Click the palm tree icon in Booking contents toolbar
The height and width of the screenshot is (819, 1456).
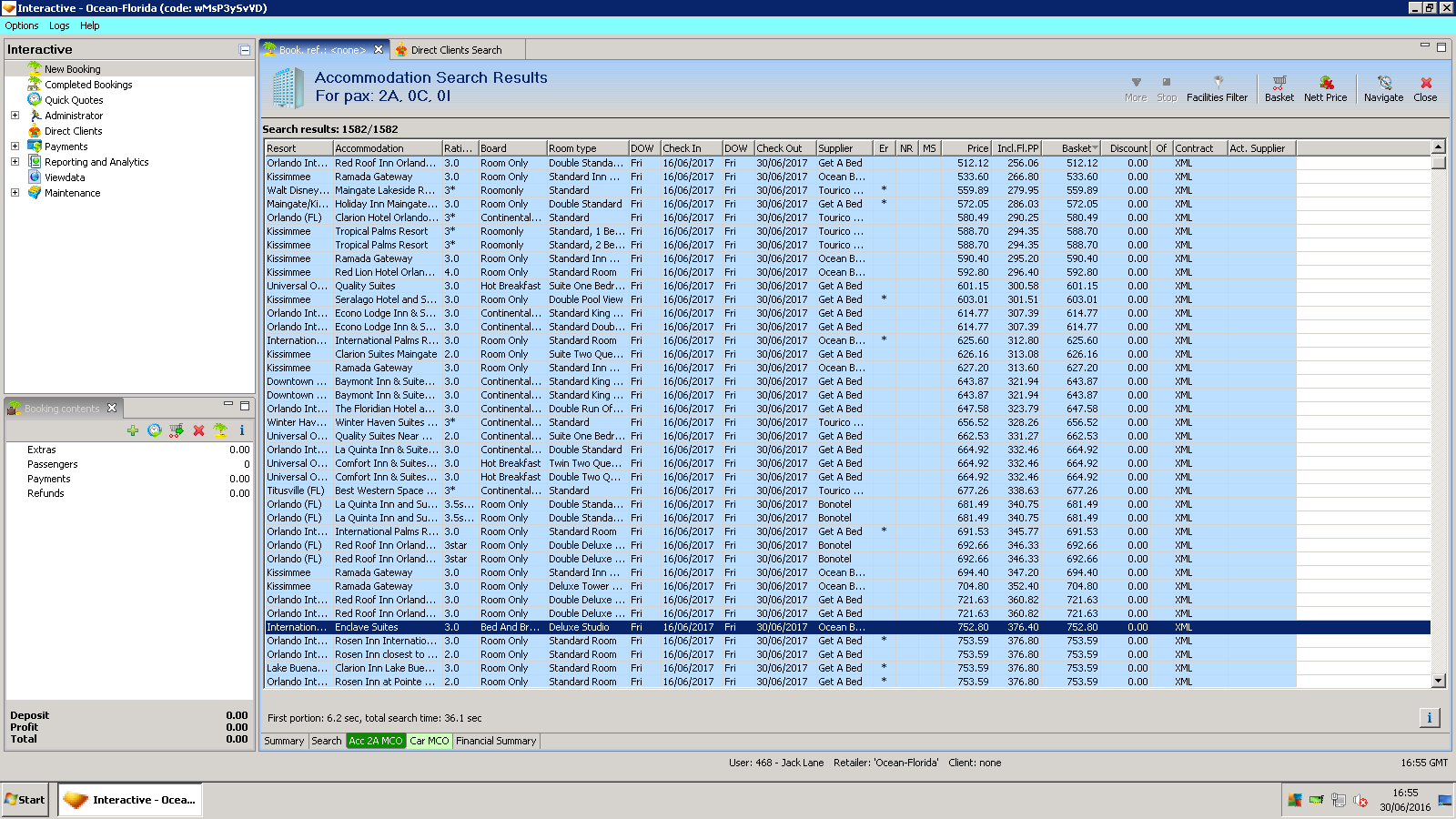tap(220, 430)
